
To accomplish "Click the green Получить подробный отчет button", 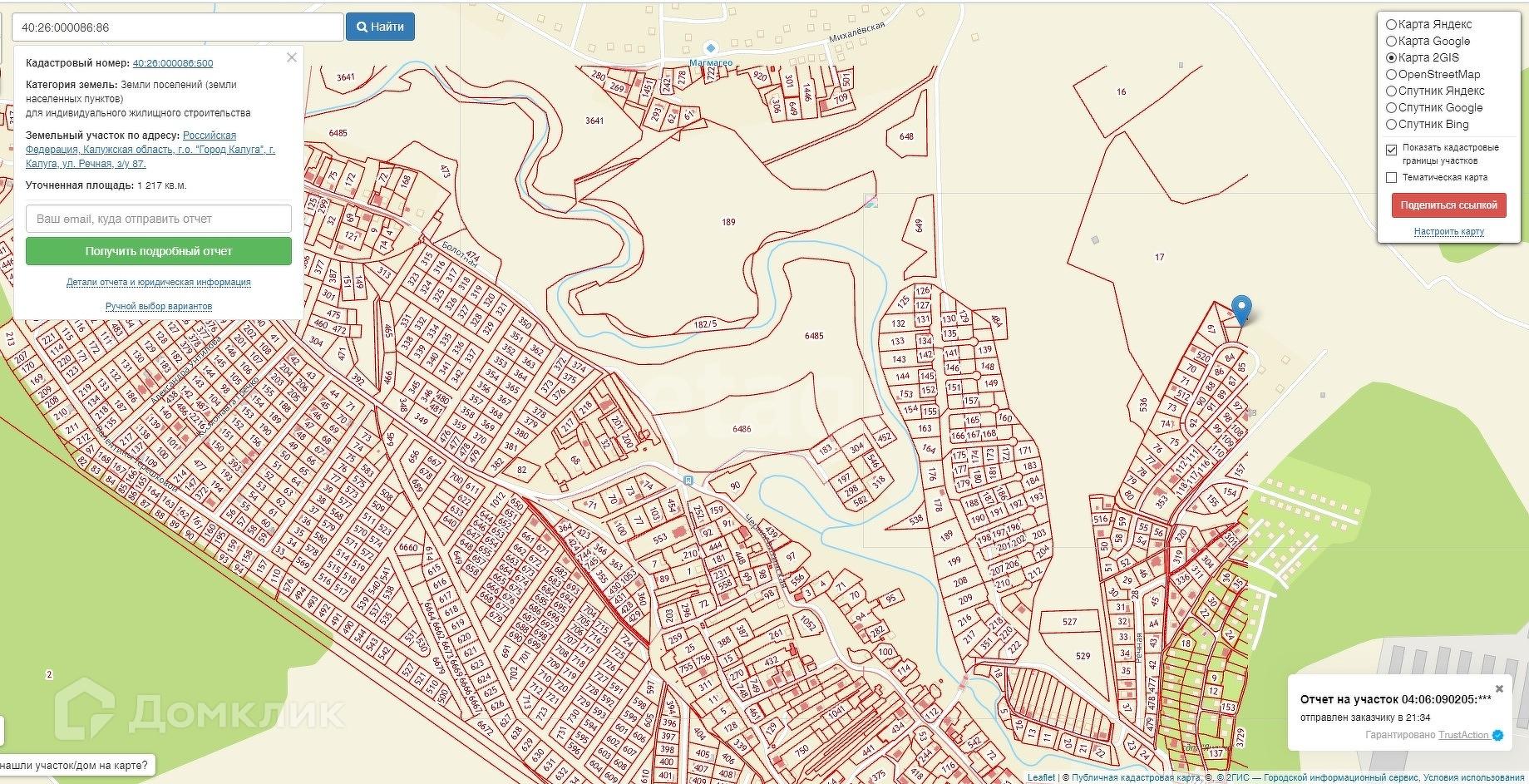I will [159, 251].
